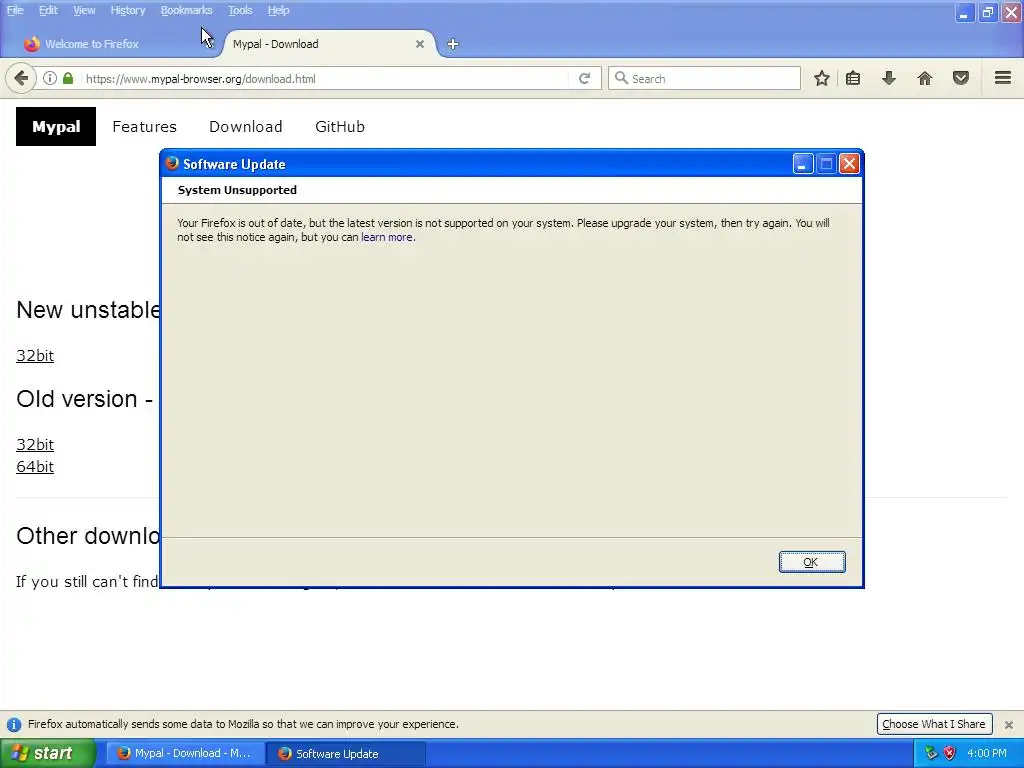1024x768 pixels.
Task: Go back with the back arrow button
Action: 21,78
